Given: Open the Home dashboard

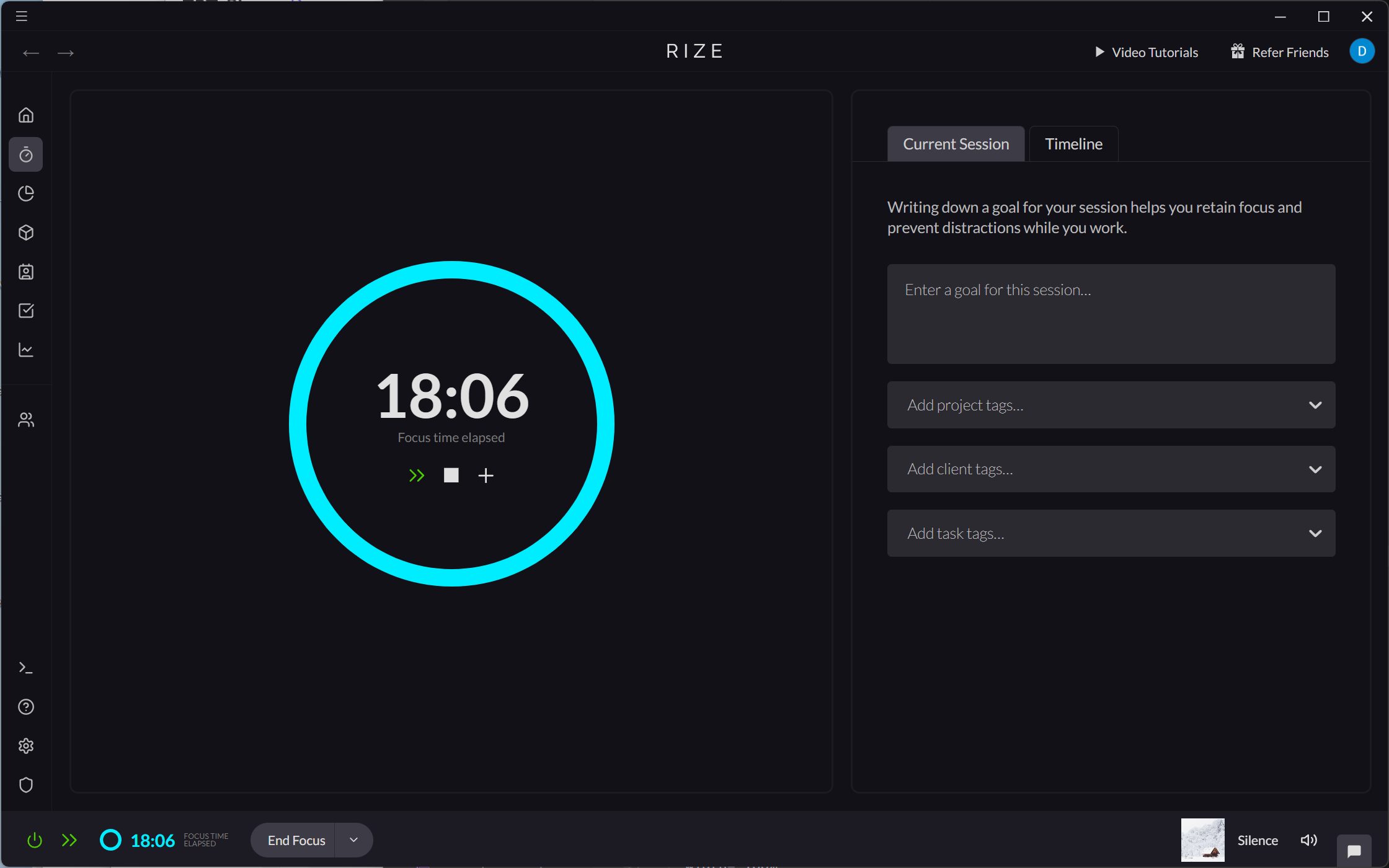Looking at the screenshot, I should pyautogui.click(x=25, y=115).
